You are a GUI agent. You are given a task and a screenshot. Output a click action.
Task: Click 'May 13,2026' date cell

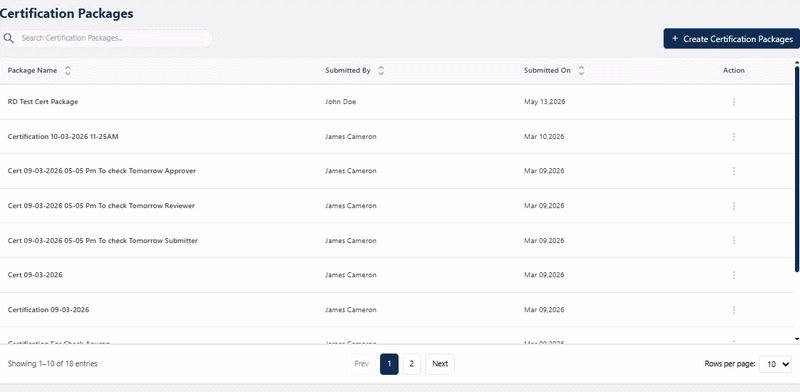pyautogui.click(x=544, y=102)
